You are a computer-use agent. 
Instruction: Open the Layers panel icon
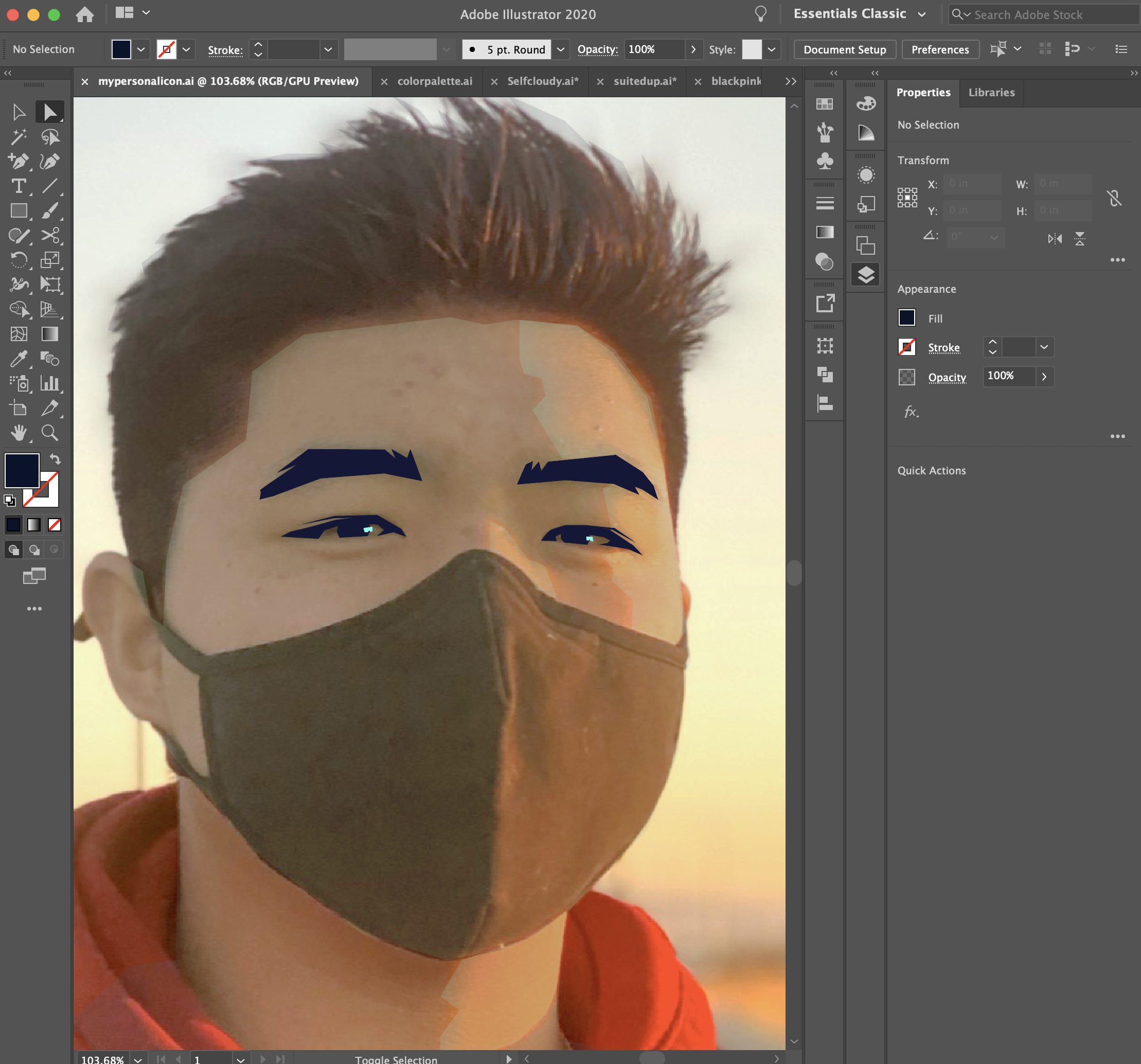coord(866,275)
